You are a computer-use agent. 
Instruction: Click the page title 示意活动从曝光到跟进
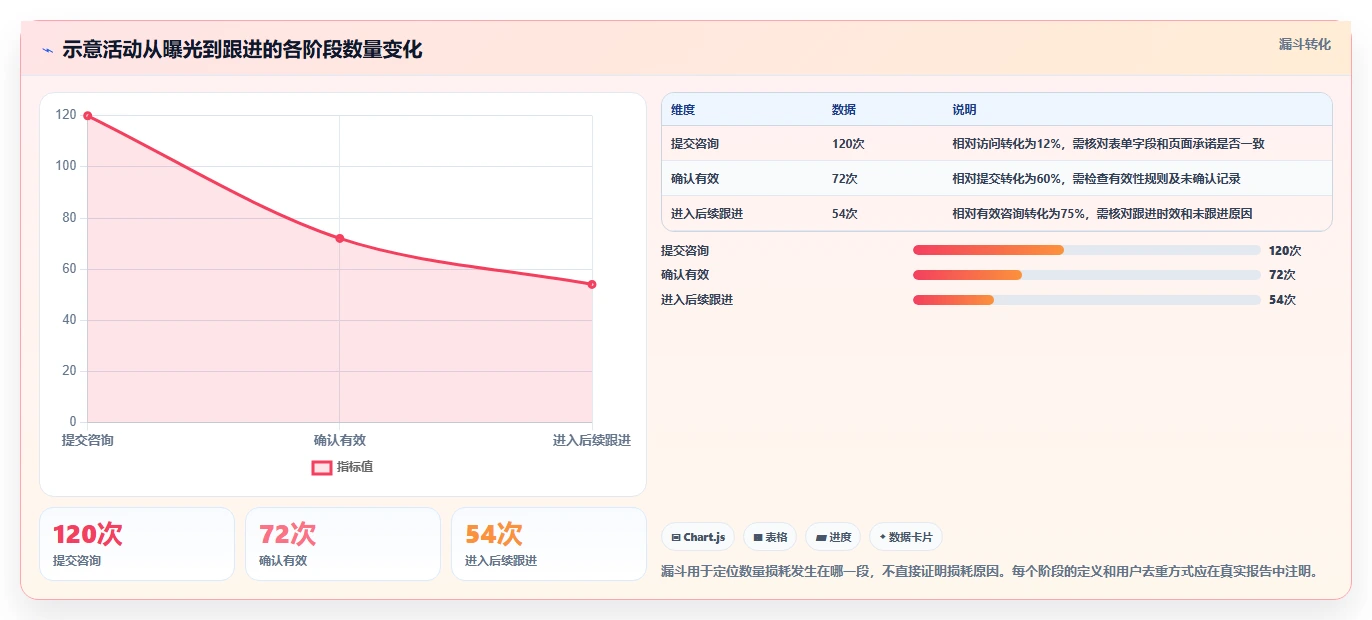243,50
